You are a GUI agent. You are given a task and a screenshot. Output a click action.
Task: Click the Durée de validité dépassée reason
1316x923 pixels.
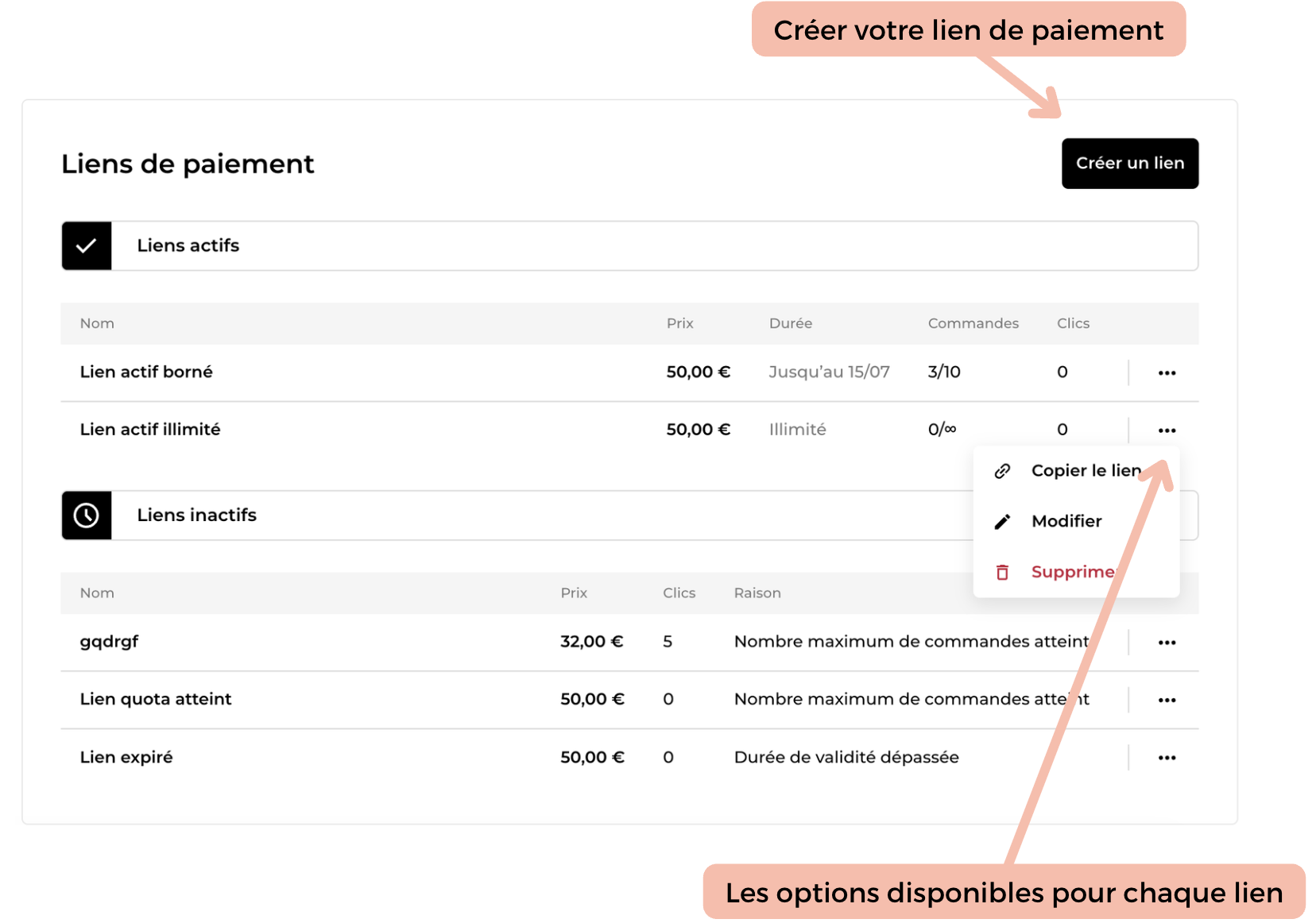click(x=846, y=757)
